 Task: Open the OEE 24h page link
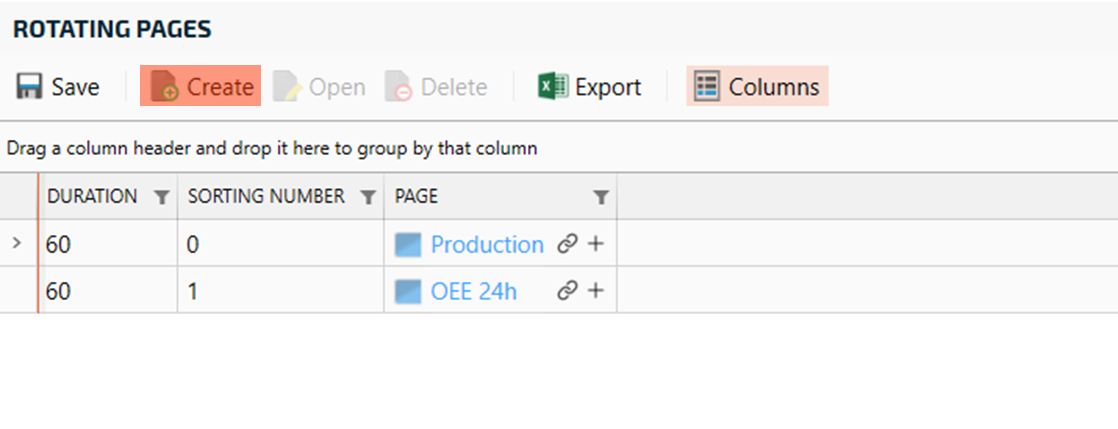coord(474,291)
